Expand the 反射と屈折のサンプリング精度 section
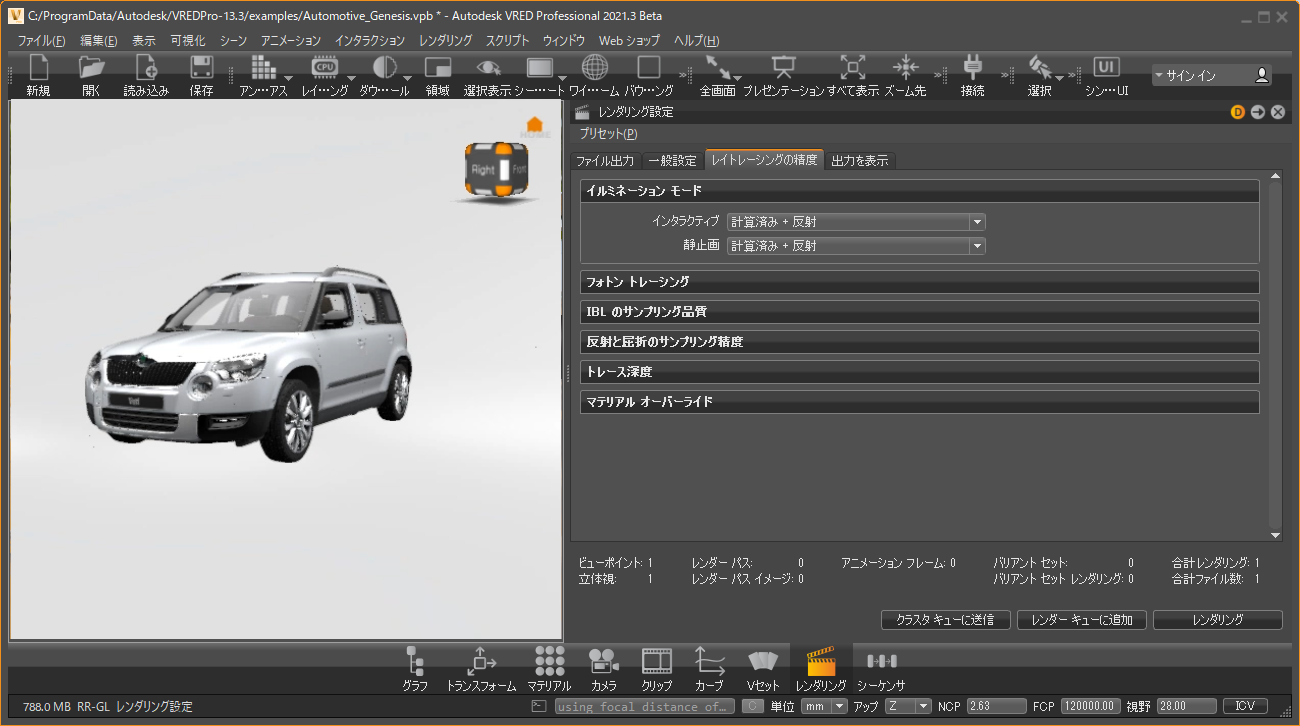1300x726 pixels. click(919, 342)
